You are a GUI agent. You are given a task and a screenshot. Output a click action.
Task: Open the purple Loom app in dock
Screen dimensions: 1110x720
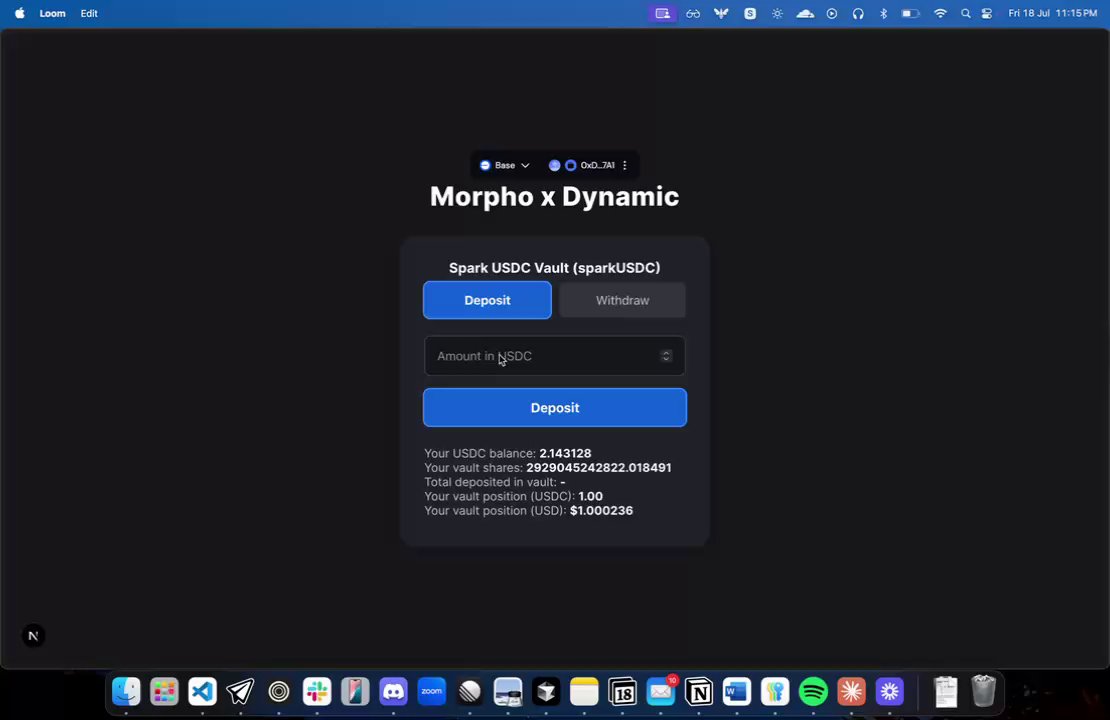coord(890,692)
